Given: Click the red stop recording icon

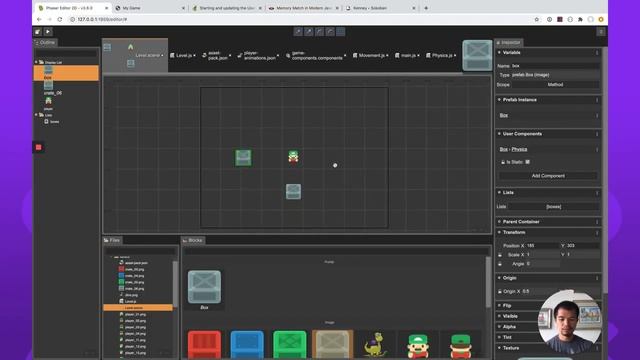Looking at the screenshot, I should (38, 147).
